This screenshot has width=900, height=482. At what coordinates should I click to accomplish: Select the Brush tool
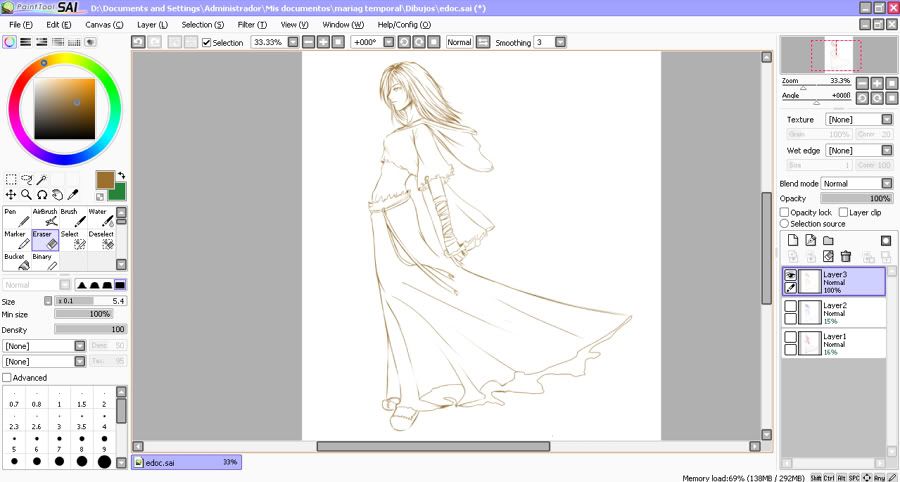73,217
